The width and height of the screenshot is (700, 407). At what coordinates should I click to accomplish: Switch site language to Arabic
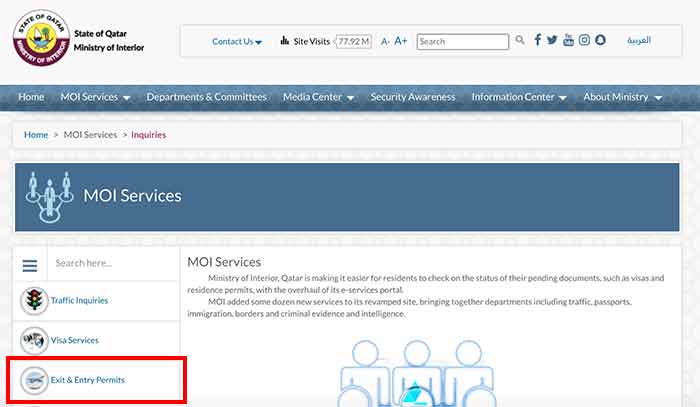pos(638,40)
